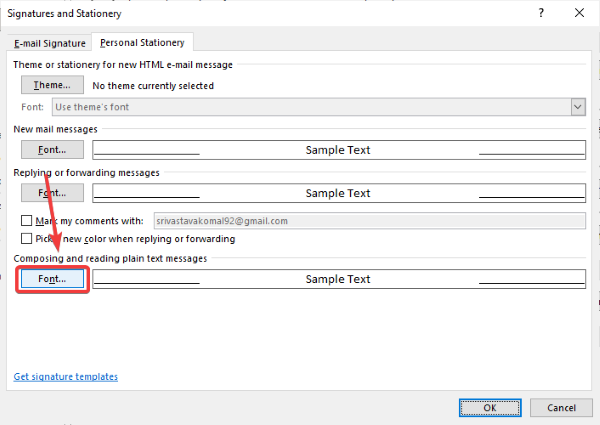Click the reply/forward Sample Text preview
This screenshot has width=600, height=425.
338,193
